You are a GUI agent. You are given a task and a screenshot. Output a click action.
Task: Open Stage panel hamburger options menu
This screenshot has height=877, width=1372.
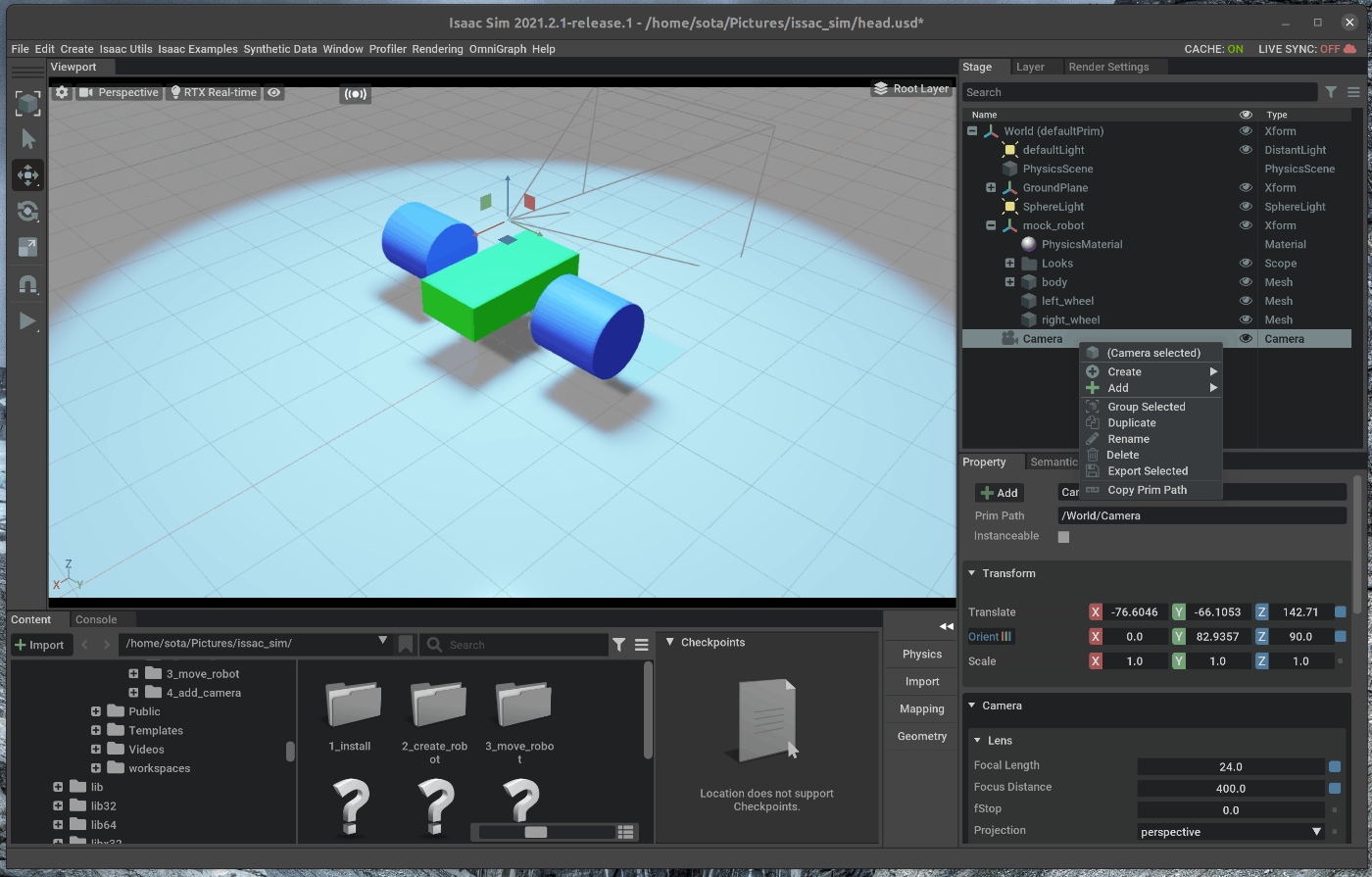coord(1353,92)
